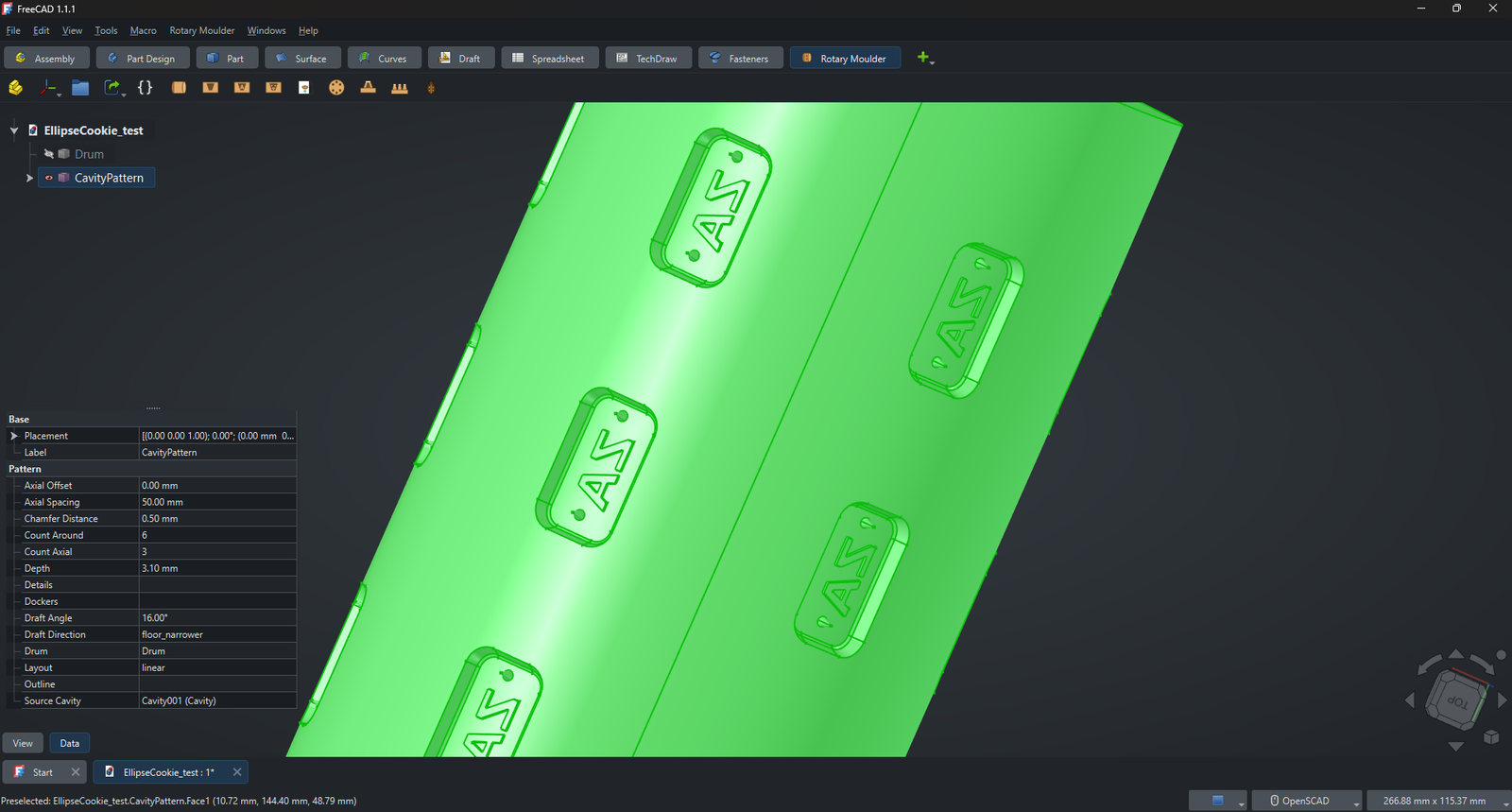Image resolution: width=1512 pixels, height=812 pixels.
Task: Open the View menu
Action: point(72,30)
